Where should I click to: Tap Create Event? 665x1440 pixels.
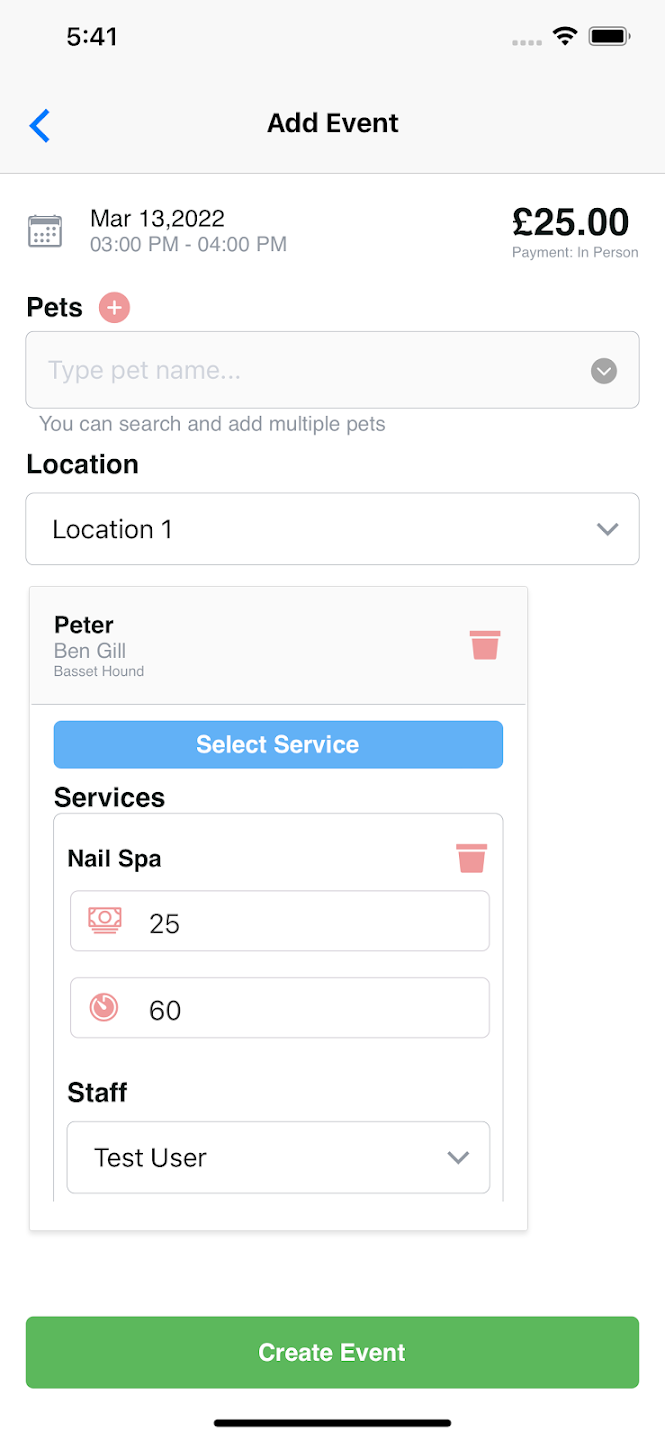(x=332, y=1352)
